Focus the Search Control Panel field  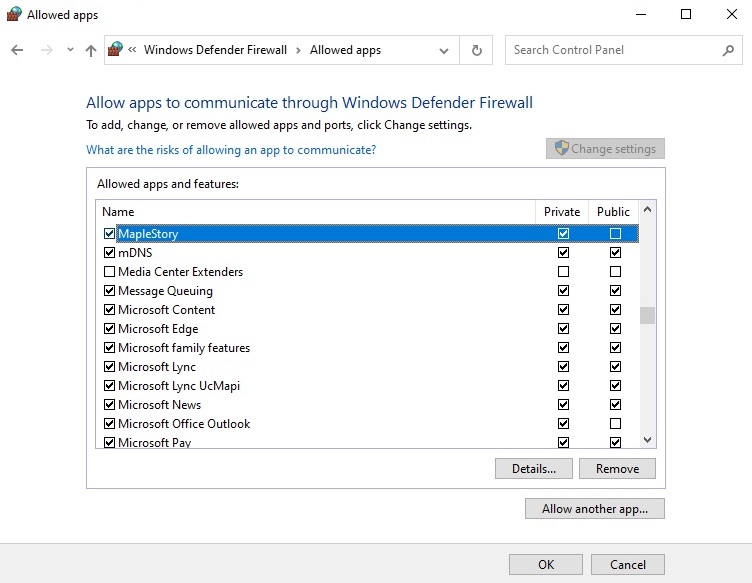[x=623, y=50]
